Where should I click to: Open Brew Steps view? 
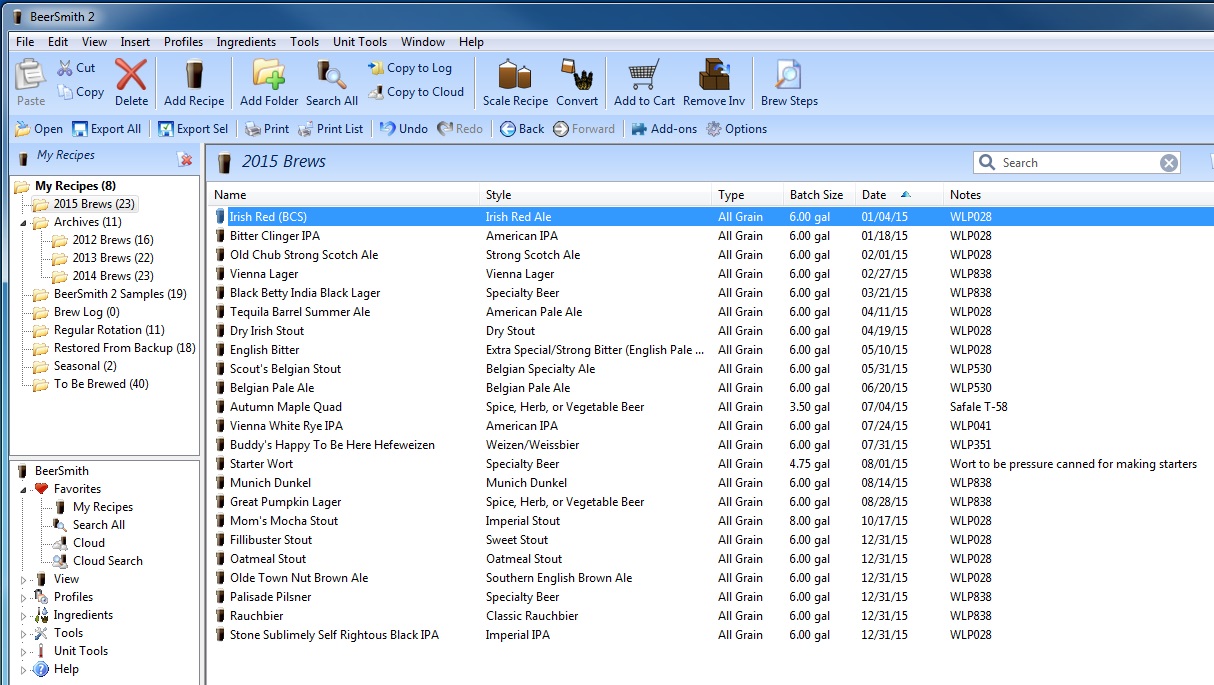[x=789, y=82]
